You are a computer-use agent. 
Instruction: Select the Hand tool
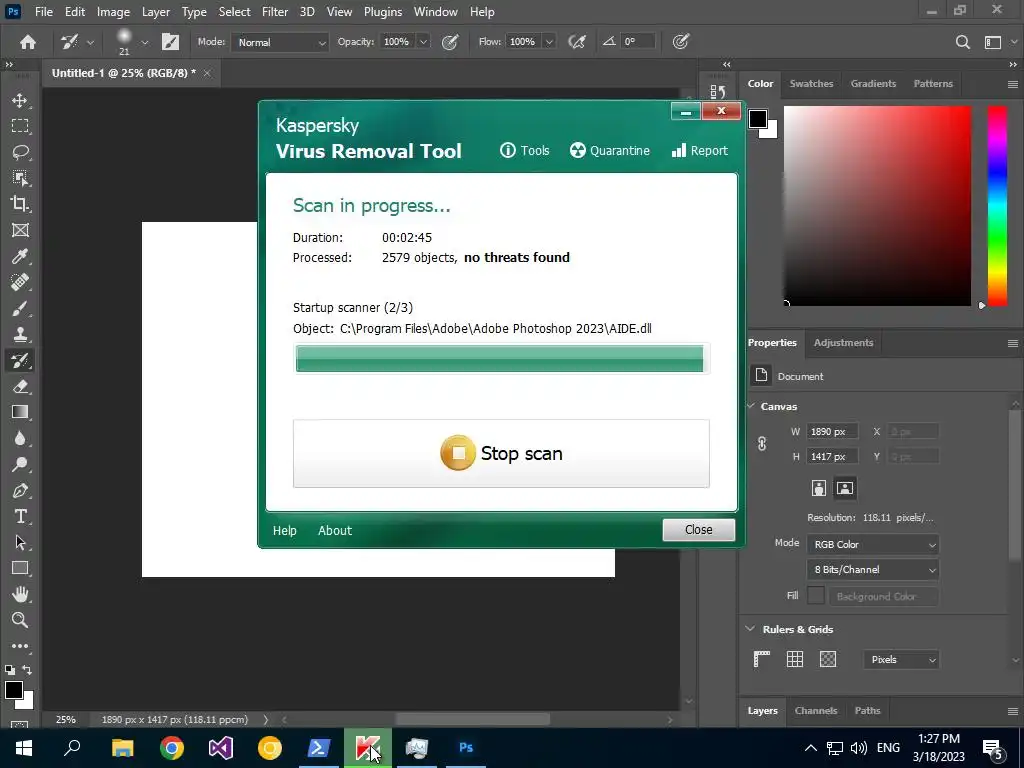coord(20,594)
